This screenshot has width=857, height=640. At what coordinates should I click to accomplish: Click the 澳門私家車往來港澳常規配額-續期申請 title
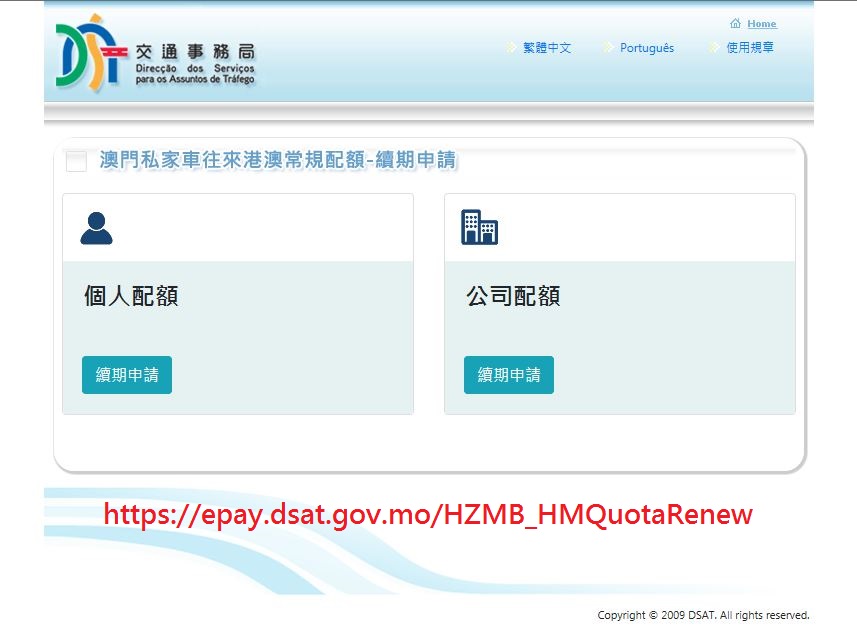(x=277, y=160)
